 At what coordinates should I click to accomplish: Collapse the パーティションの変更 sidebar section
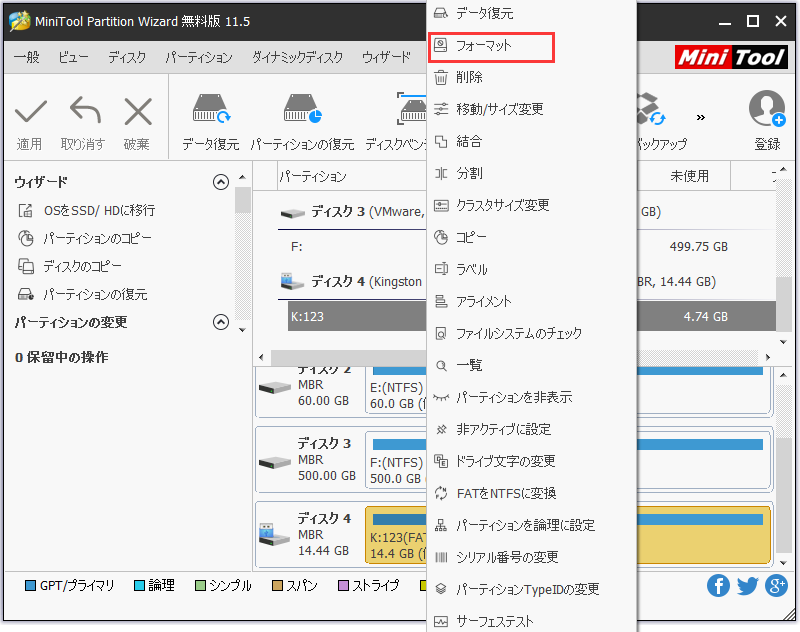[221, 322]
